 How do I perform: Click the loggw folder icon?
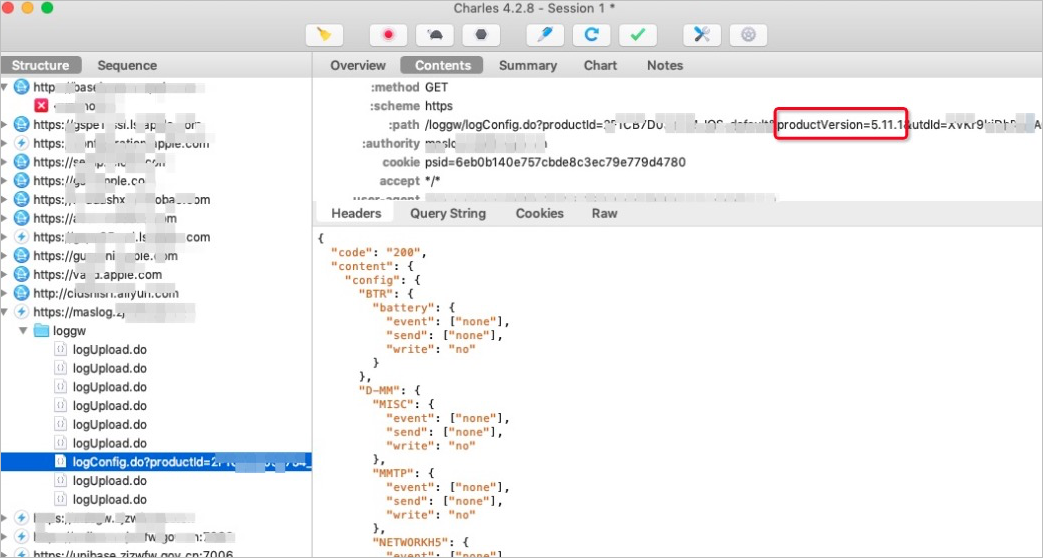click(x=41, y=331)
